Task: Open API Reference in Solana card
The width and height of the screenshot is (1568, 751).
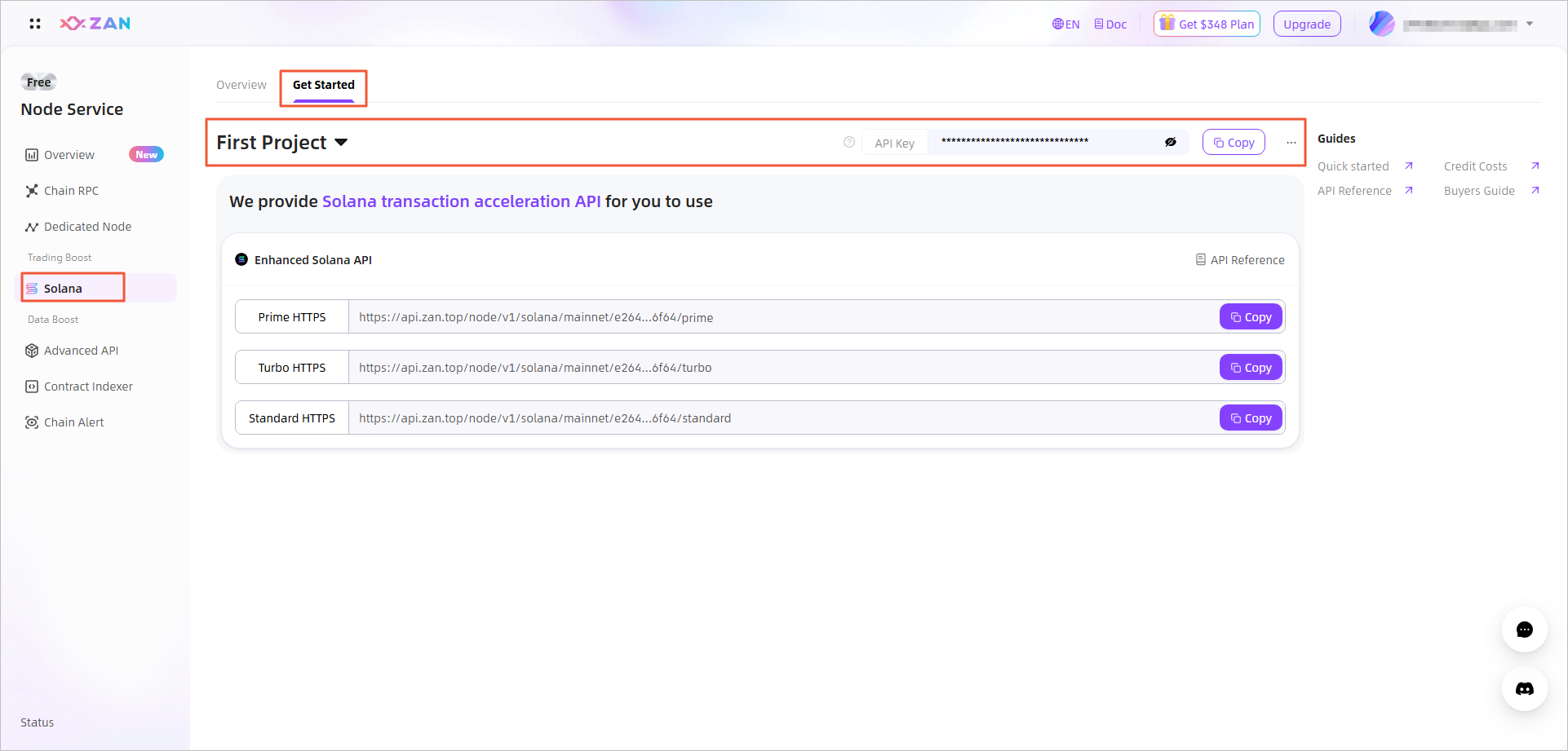Action: click(1240, 260)
